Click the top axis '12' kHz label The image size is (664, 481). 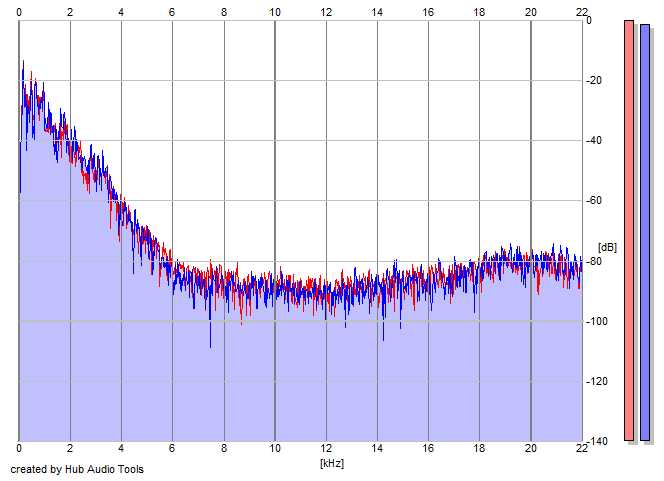[326, 12]
